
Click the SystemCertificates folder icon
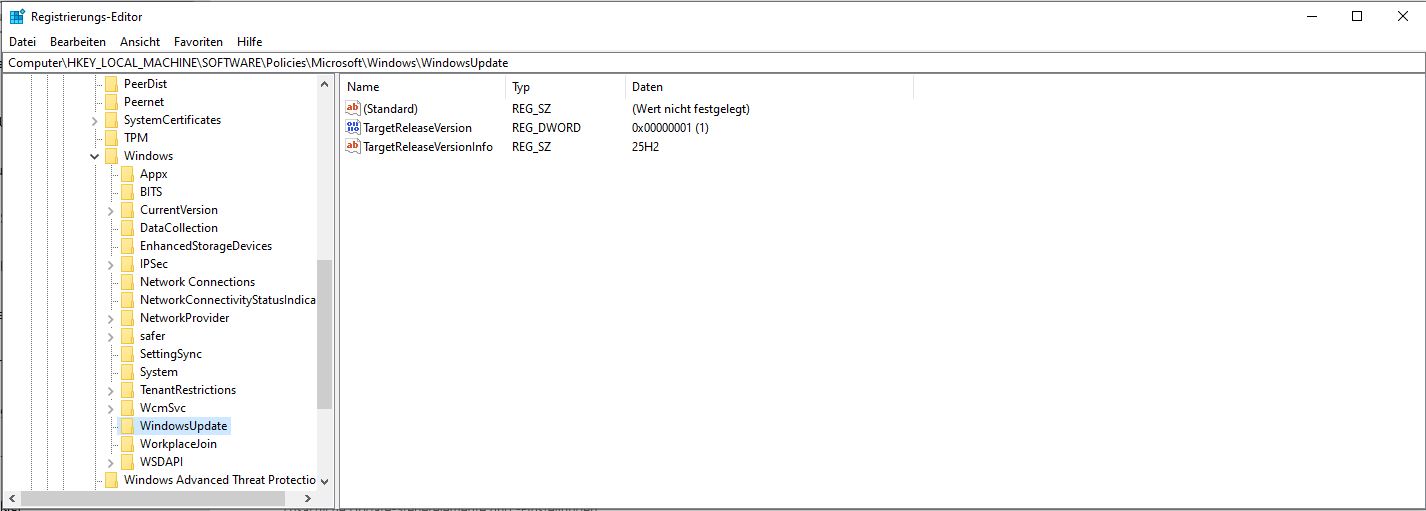pos(111,120)
